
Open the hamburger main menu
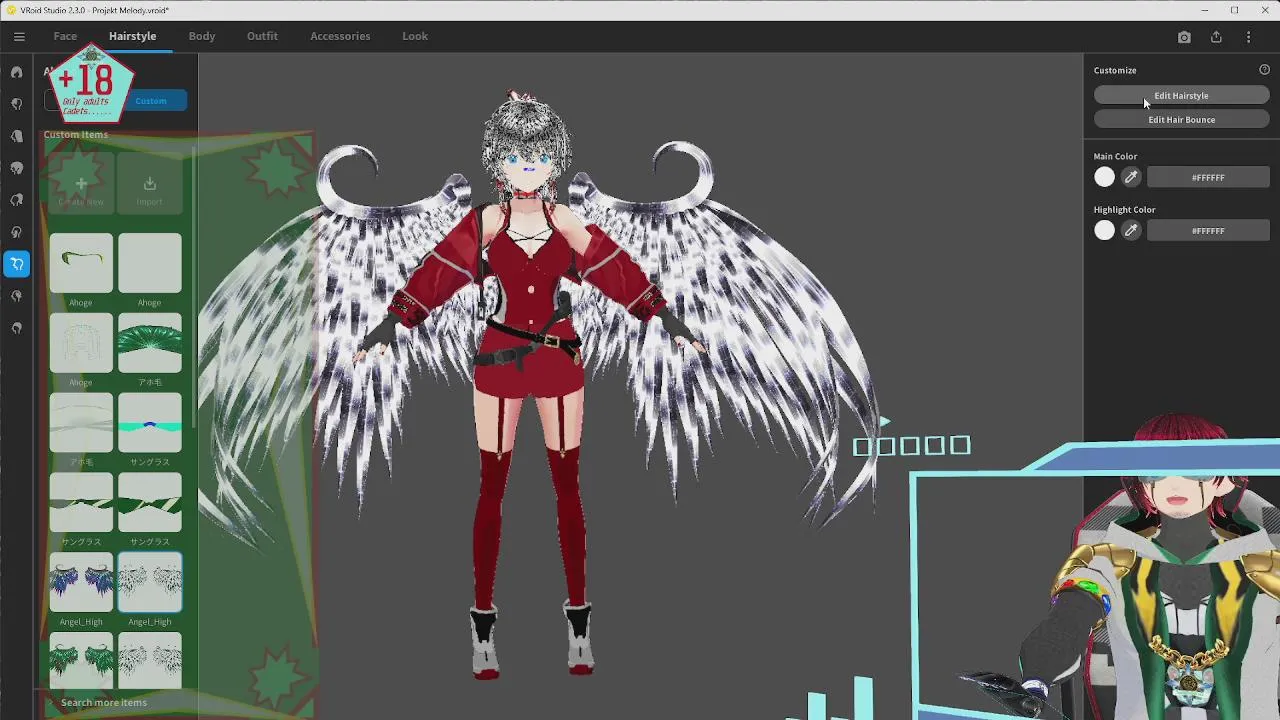pyautogui.click(x=19, y=36)
